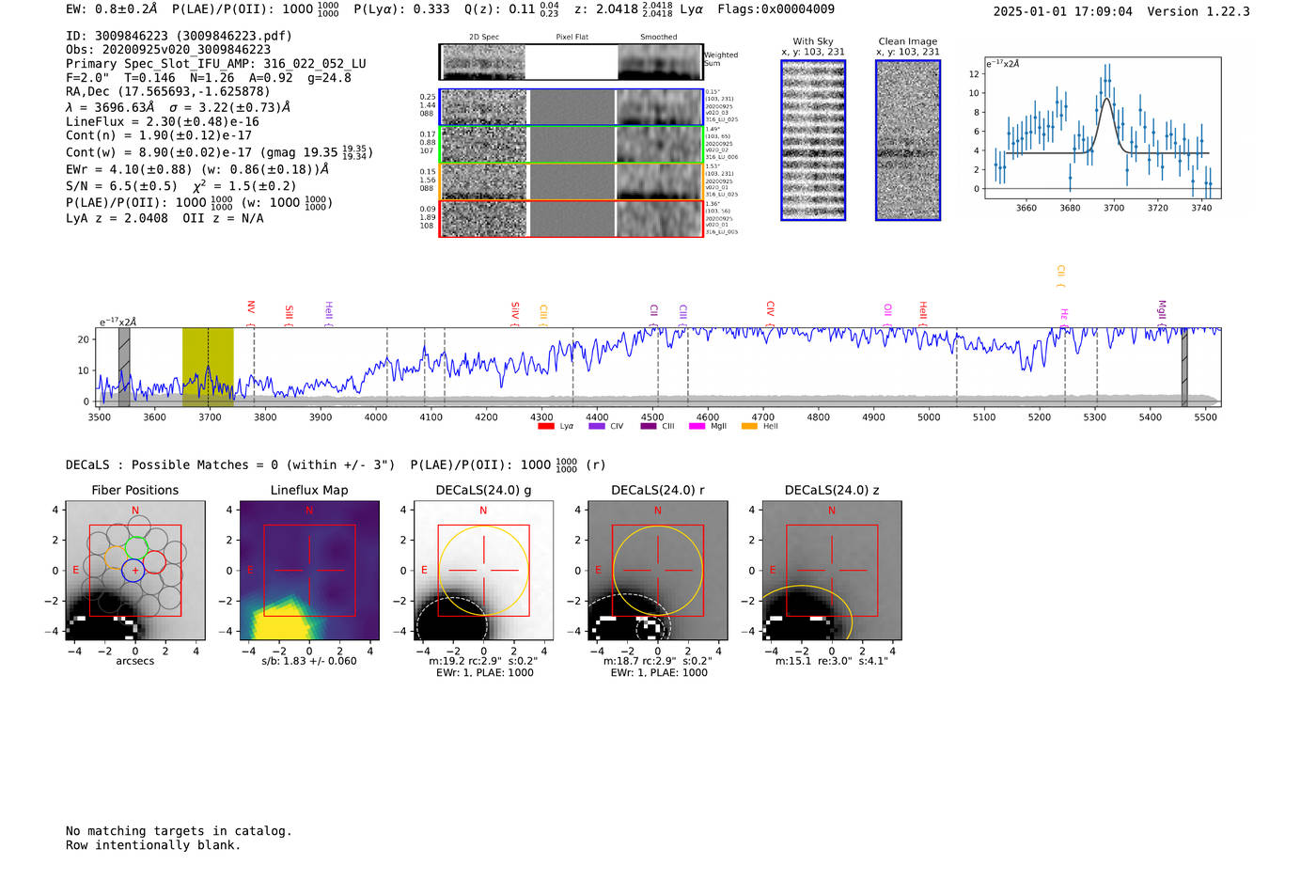Viewport: 1316px width, 896px height.
Task: Click the DECaLS g-band image
Action: point(483,571)
